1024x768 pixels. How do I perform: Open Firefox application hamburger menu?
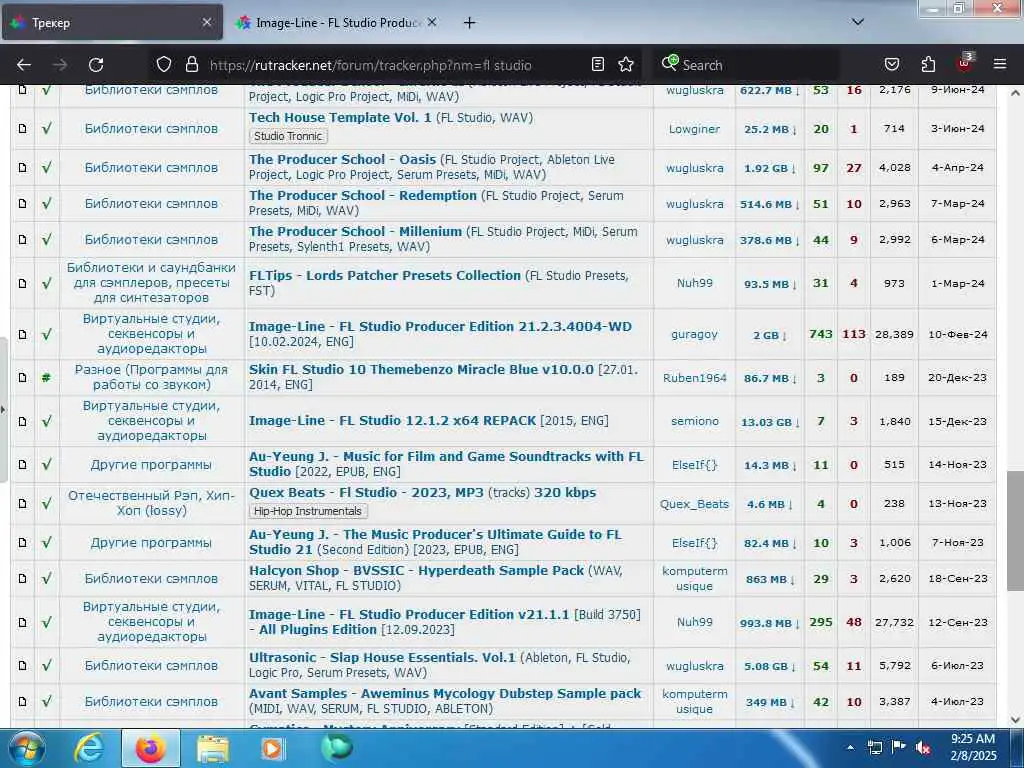(1000, 64)
